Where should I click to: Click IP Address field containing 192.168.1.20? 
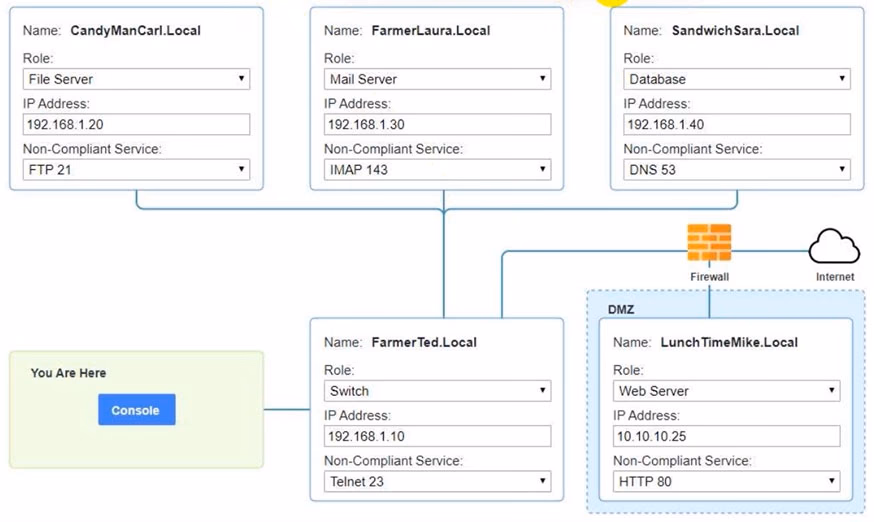pos(137,124)
